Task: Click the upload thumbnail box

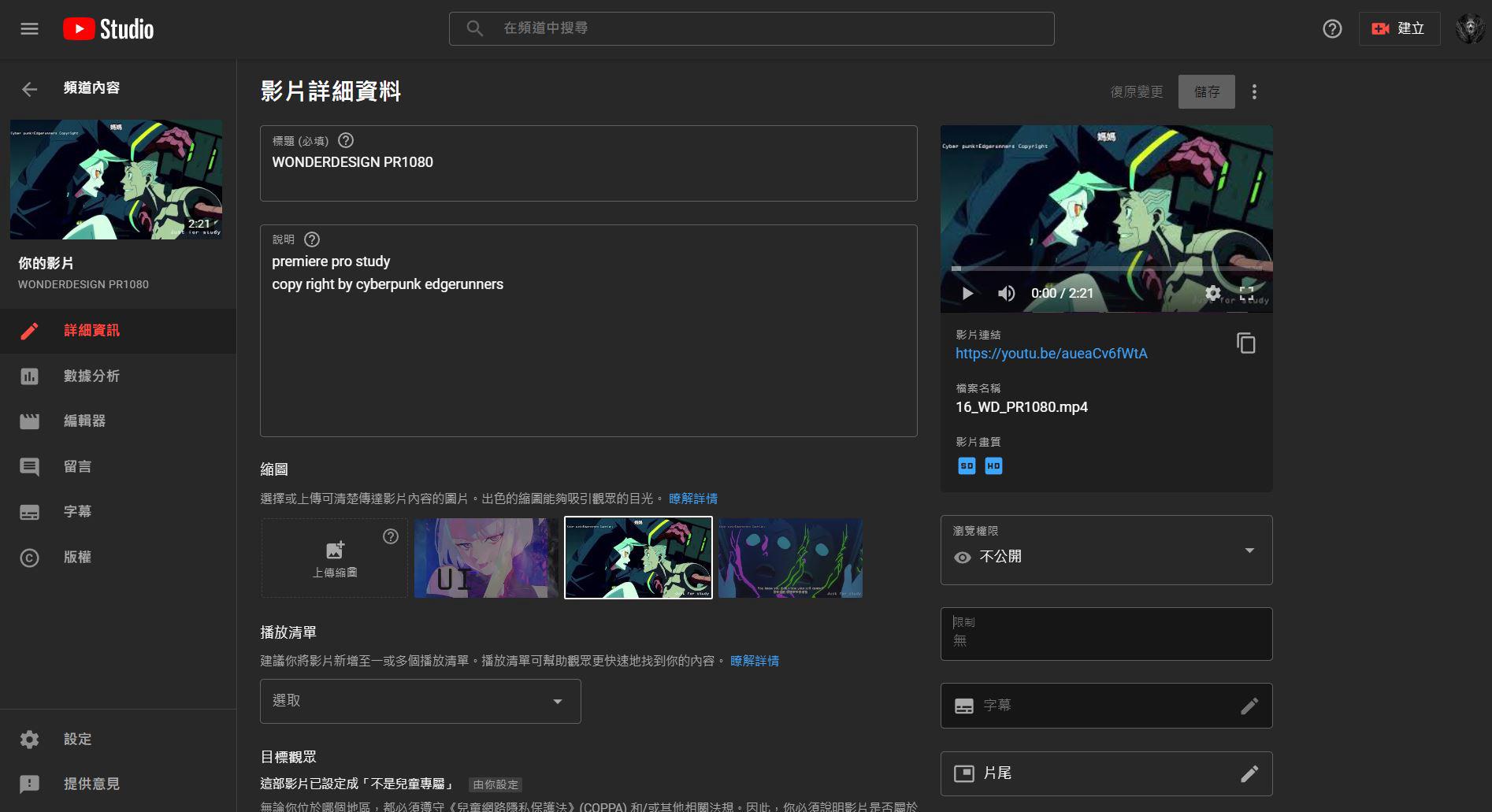Action: 335,558
